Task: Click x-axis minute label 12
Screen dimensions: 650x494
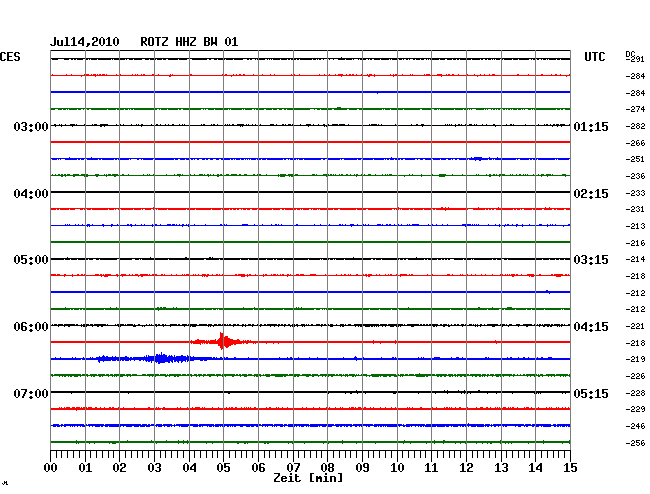Action: point(466,468)
